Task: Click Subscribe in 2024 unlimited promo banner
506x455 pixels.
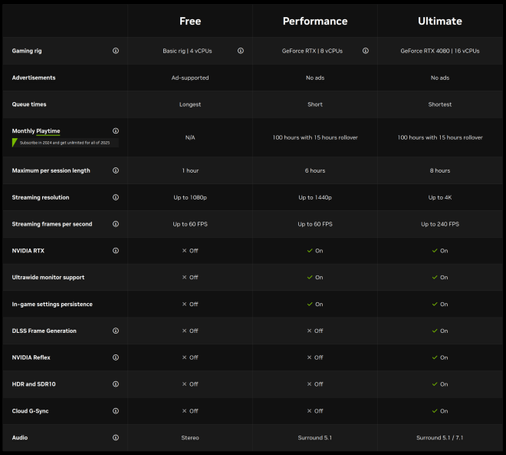Action: pos(65,143)
